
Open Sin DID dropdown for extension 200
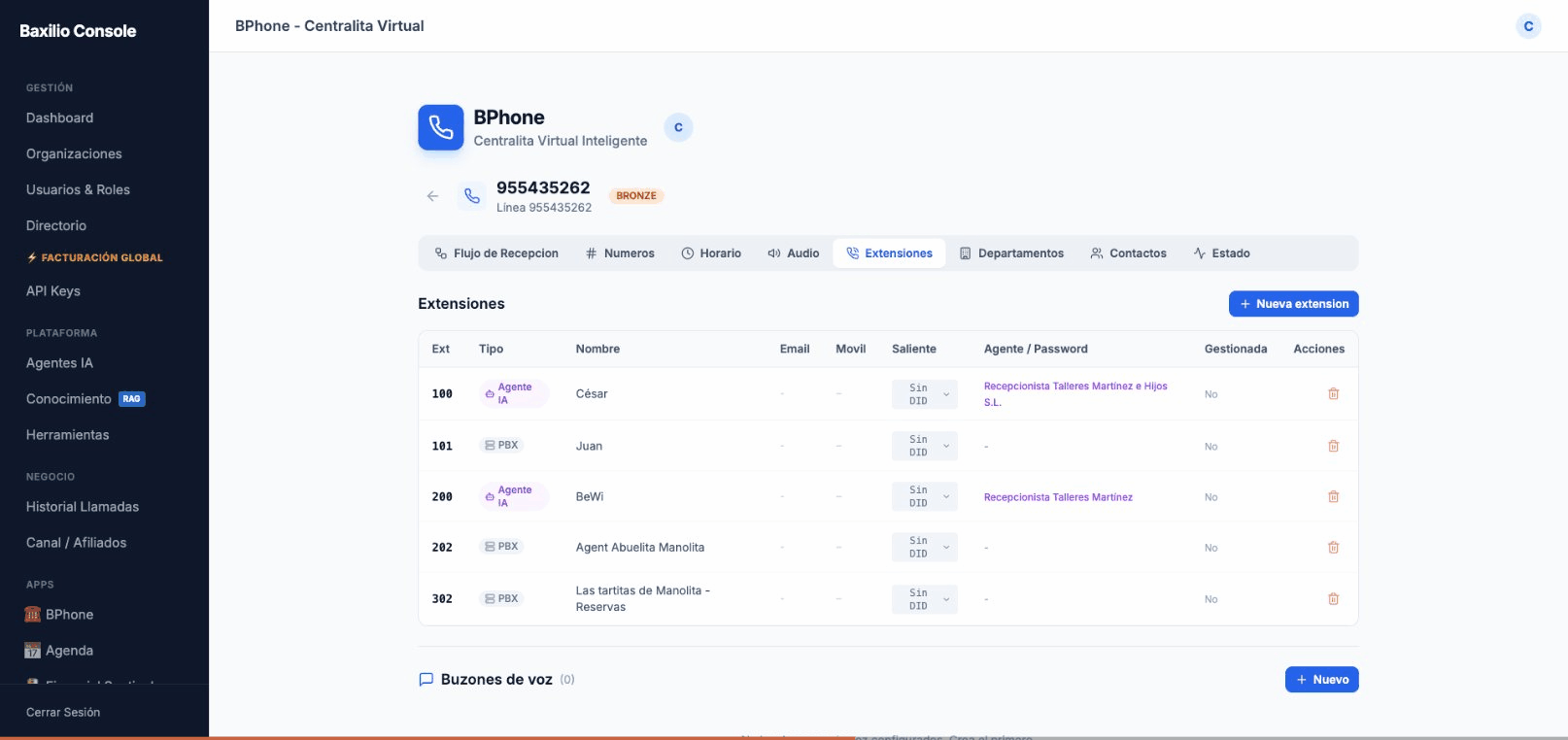[x=925, y=496]
